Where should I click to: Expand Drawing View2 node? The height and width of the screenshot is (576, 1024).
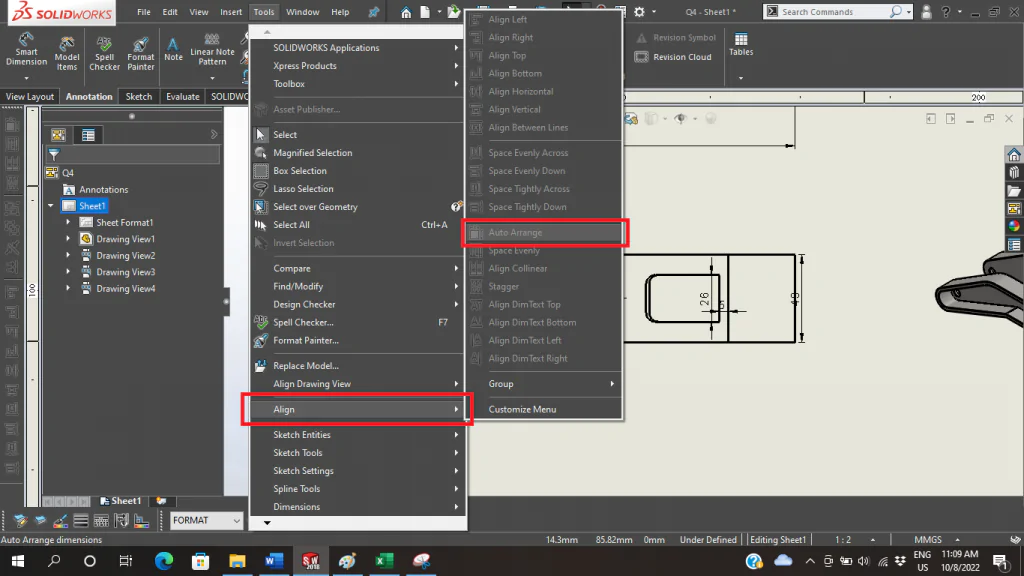[x=68, y=255]
